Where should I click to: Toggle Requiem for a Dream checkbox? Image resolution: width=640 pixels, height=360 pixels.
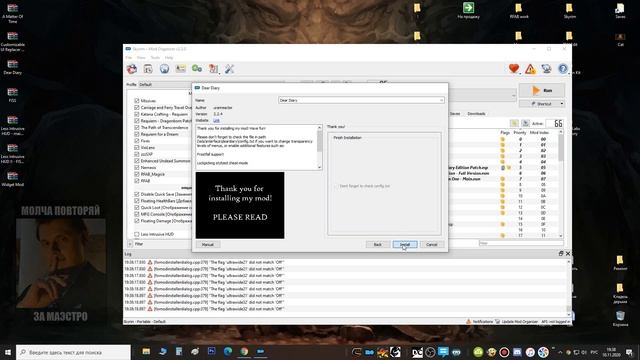pyautogui.click(x=137, y=134)
